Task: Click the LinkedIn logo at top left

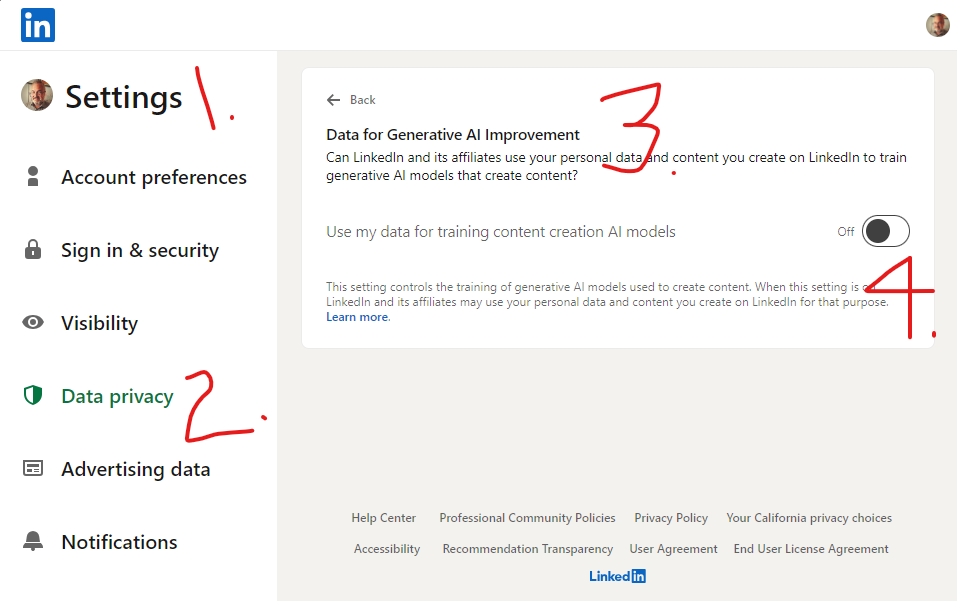Action: (x=38, y=25)
